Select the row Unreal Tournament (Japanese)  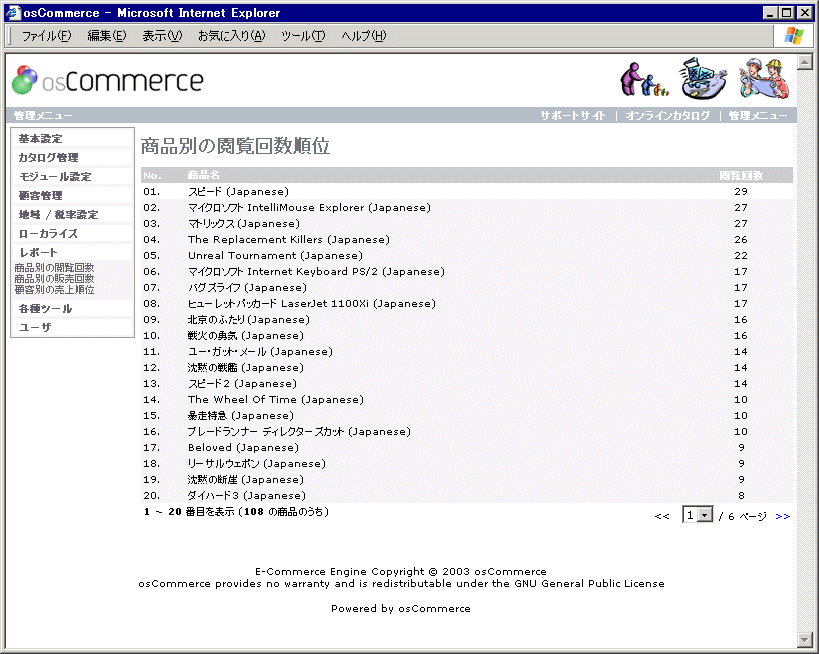coord(467,255)
